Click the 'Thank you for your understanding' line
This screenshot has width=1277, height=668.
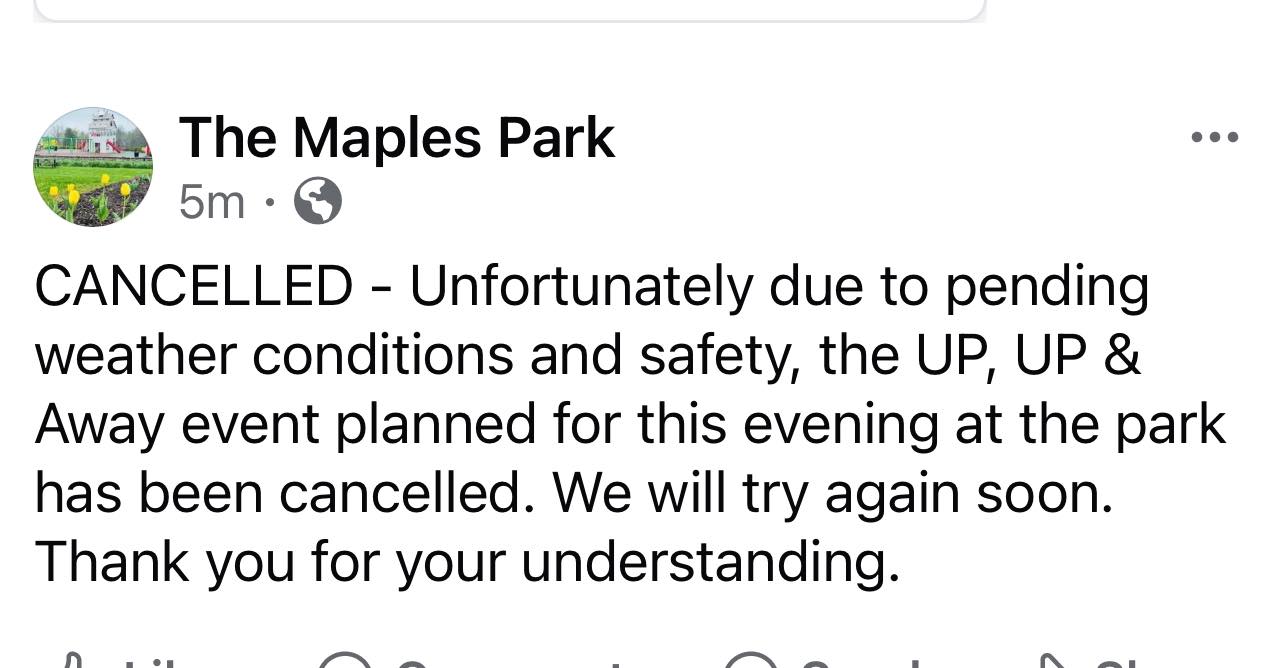coord(467,564)
